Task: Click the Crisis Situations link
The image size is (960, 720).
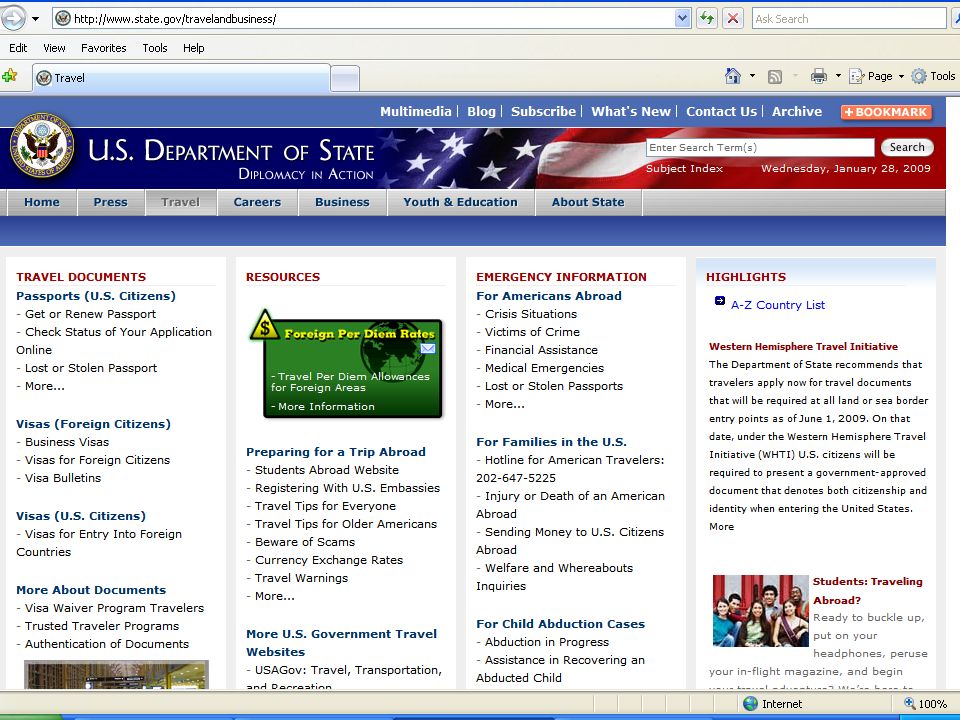Action: tap(531, 314)
